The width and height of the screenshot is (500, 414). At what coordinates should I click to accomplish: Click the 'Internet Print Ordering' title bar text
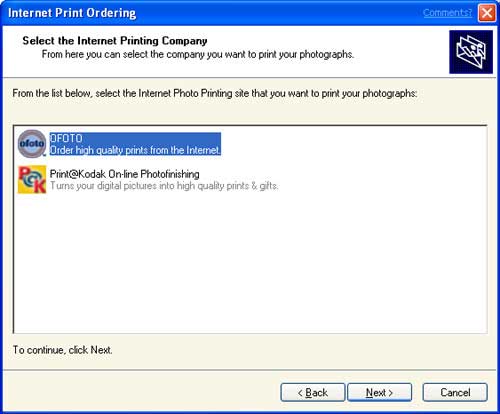(72, 13)
